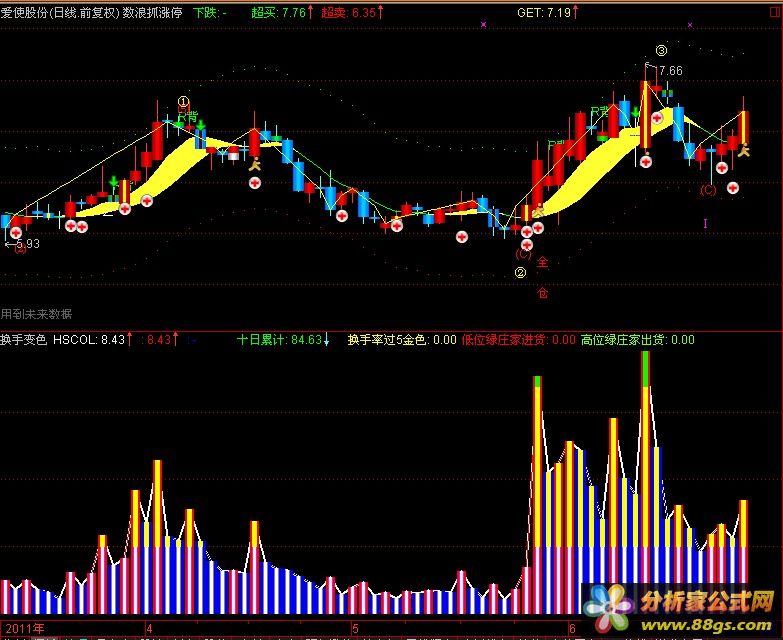The height and width of the screenshot is (640, 783).
Task: Click the 2011年 date axis label
Action: point(24,629)
